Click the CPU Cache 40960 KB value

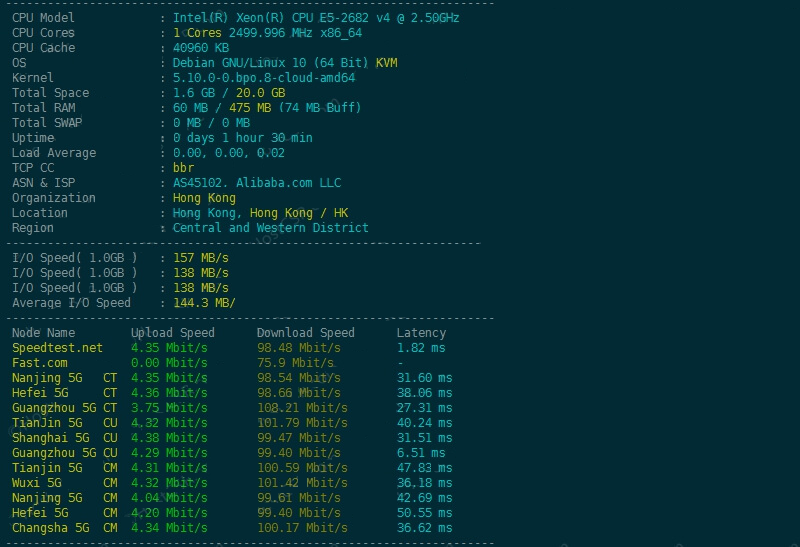(x=200, y=48)
